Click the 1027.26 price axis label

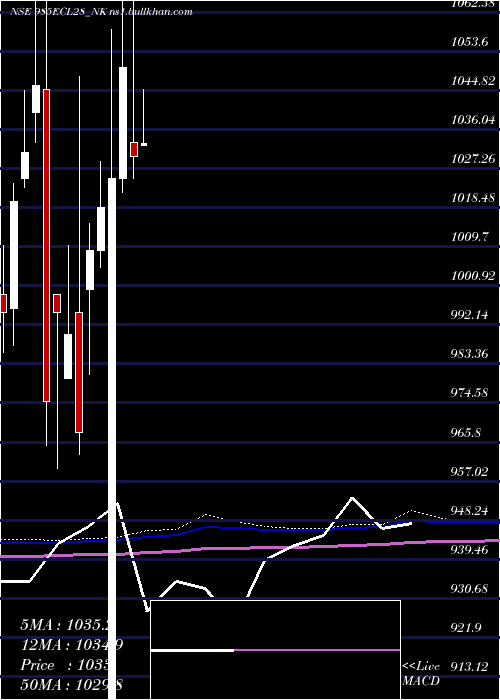[x=473, y=159]
